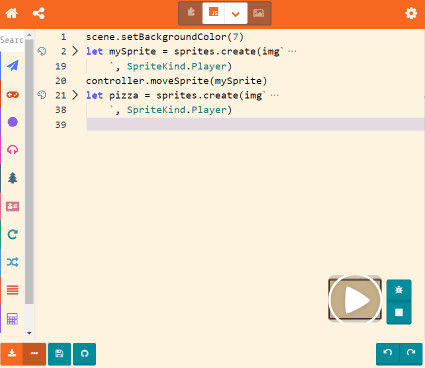Stop the simulator
The image size is (425, 368).
[399, 313]
